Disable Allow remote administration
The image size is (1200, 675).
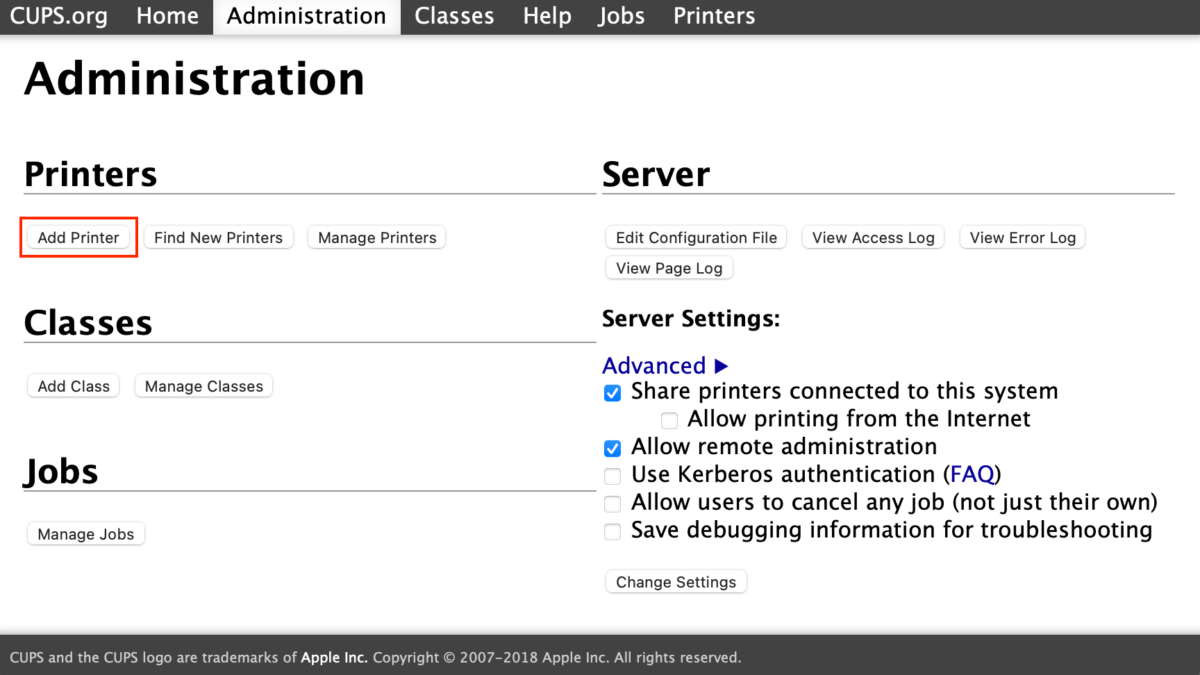point(613,448)
